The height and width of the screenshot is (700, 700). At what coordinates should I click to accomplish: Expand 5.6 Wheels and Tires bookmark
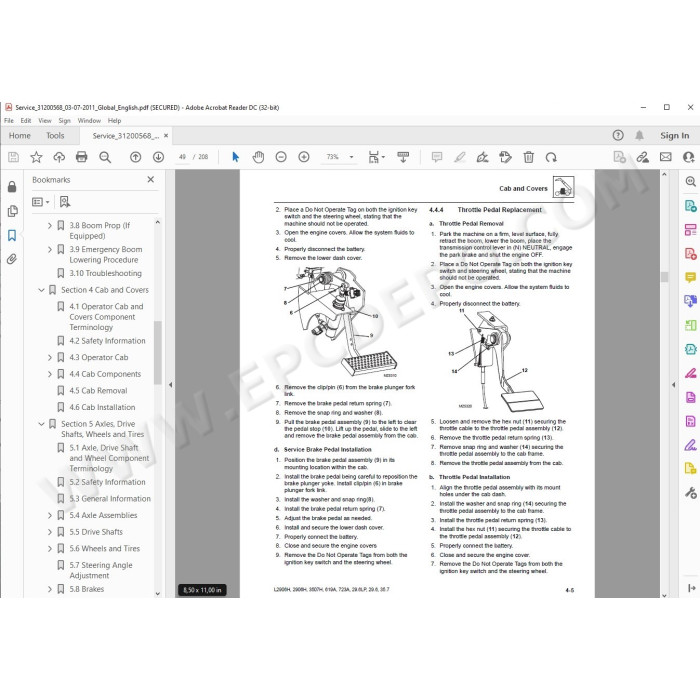[50, 549]
